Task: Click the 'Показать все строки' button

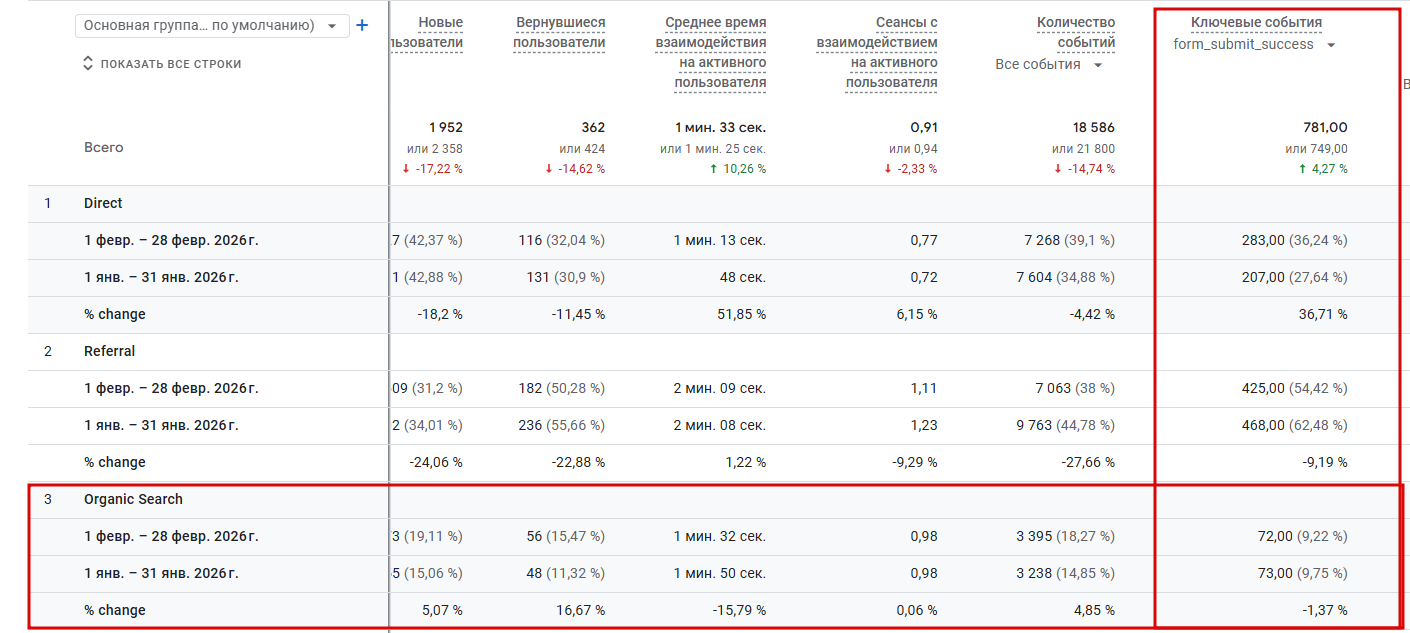Action: (170, 64)
